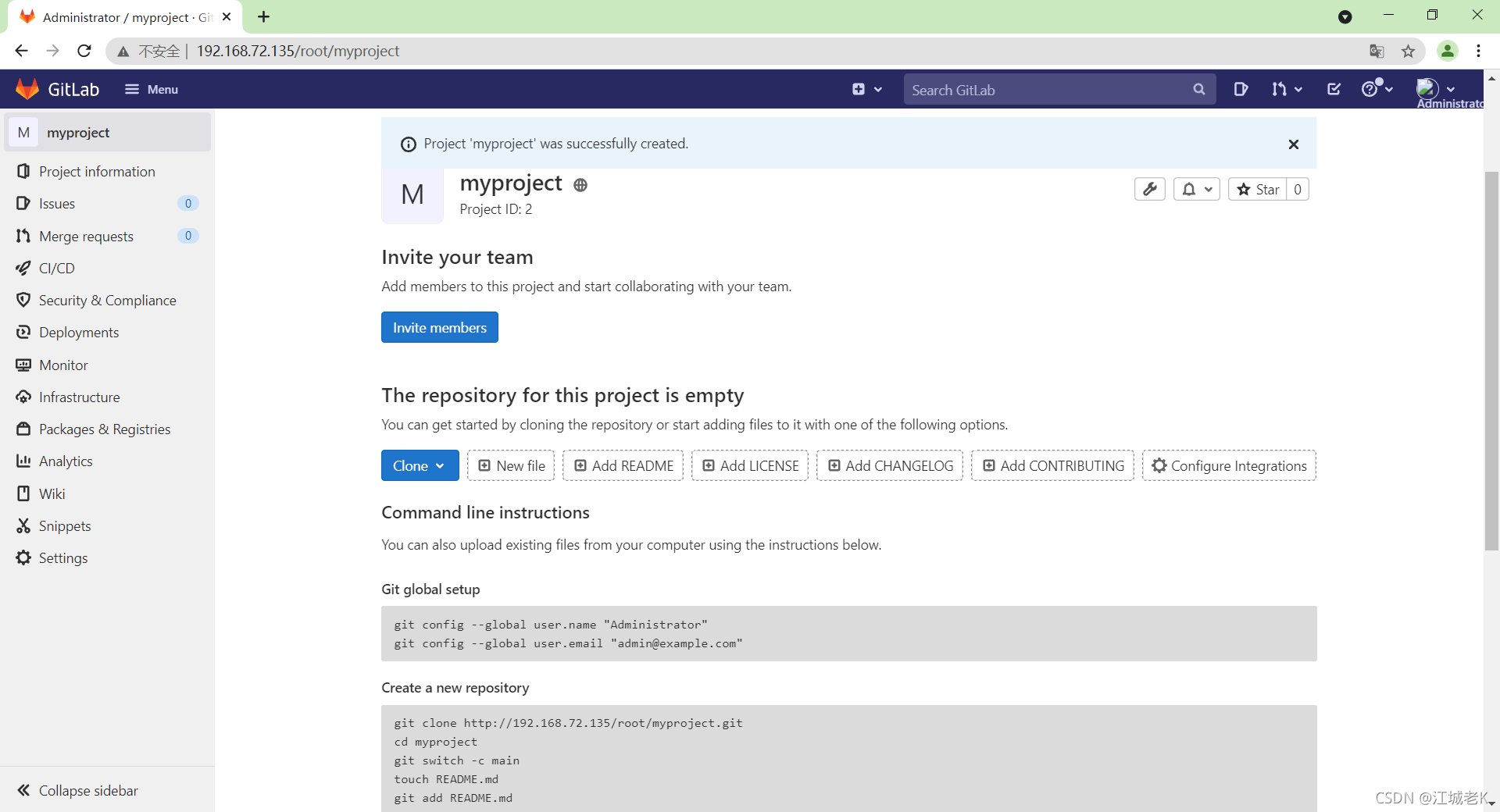1500x812 pixels.
Task: Open Security & Compliance in sidebar
Action: 107,300
